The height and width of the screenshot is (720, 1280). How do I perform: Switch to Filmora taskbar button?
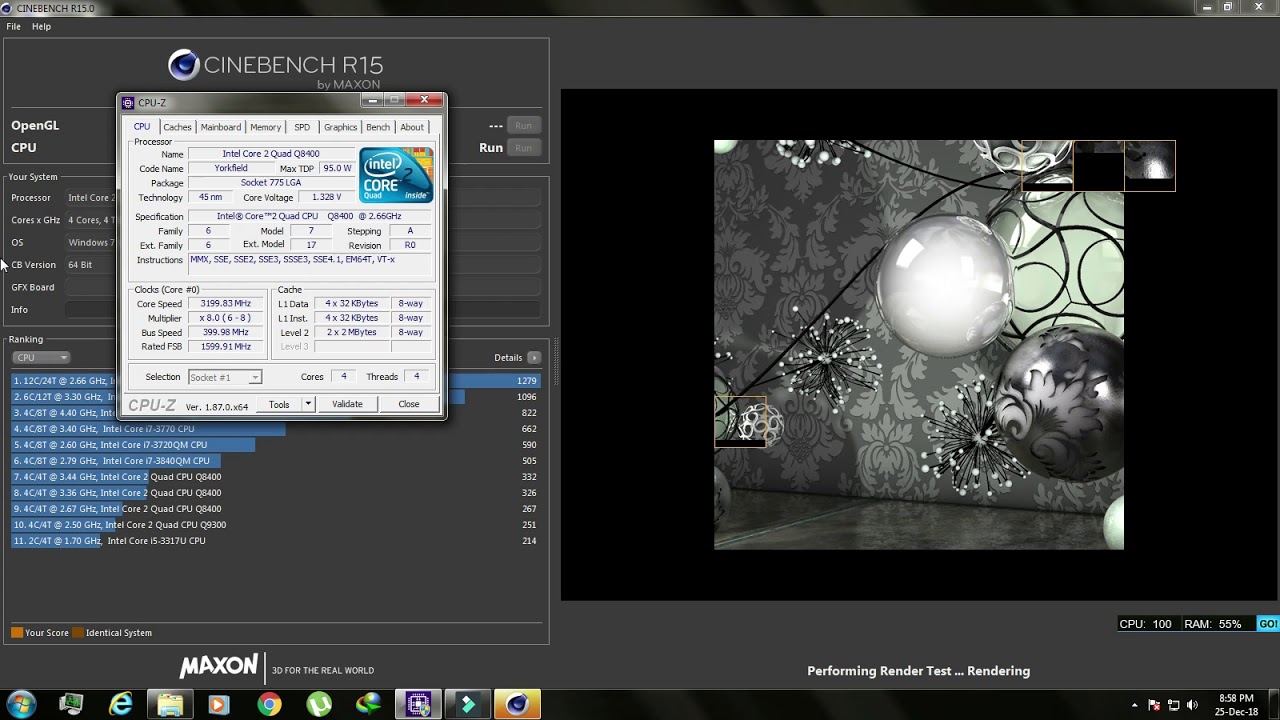pos(467,705)
